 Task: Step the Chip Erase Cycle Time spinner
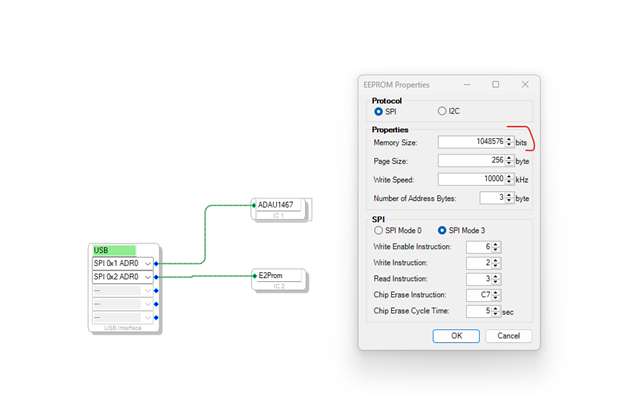pos(496,311)
